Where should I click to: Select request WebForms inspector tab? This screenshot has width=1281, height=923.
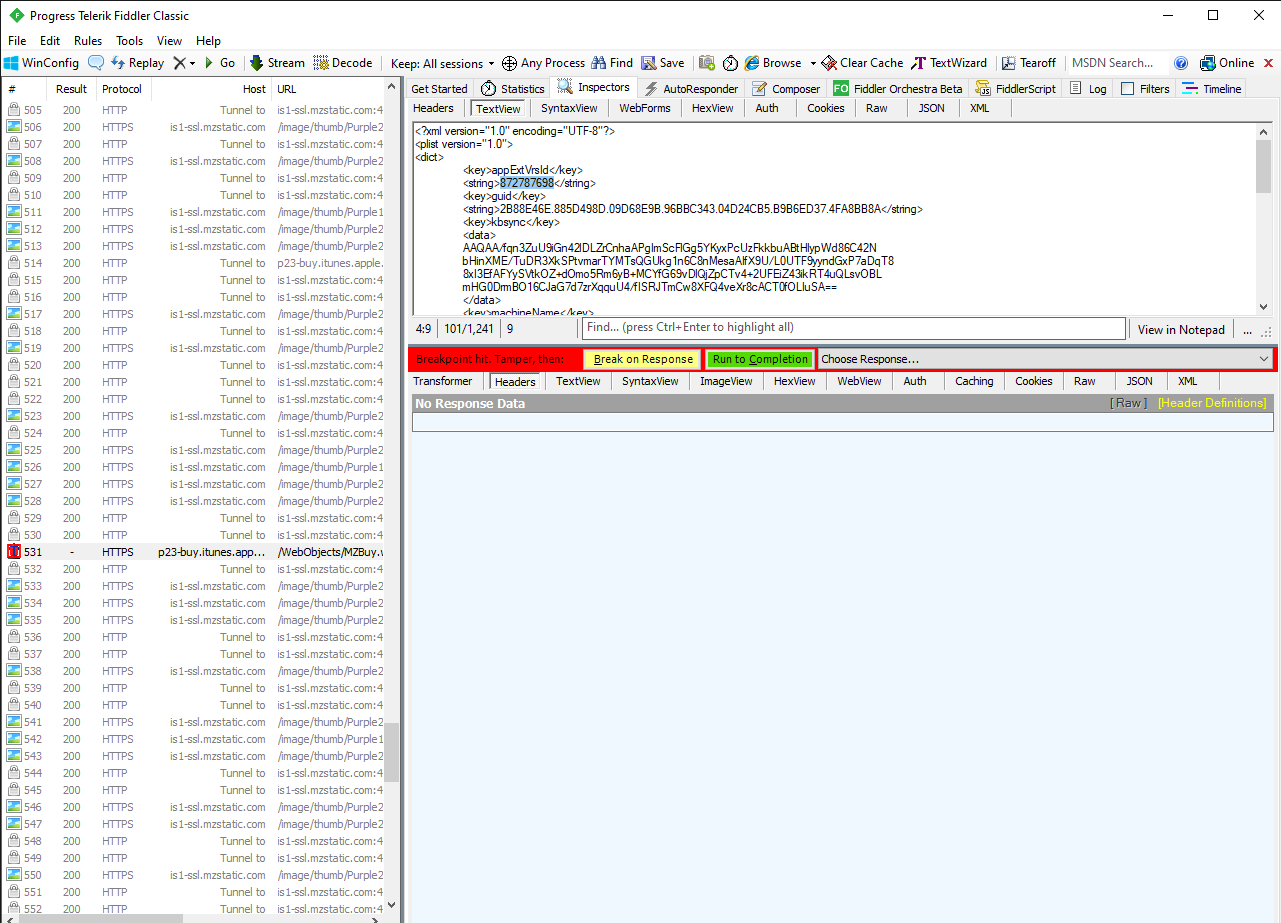645,108
